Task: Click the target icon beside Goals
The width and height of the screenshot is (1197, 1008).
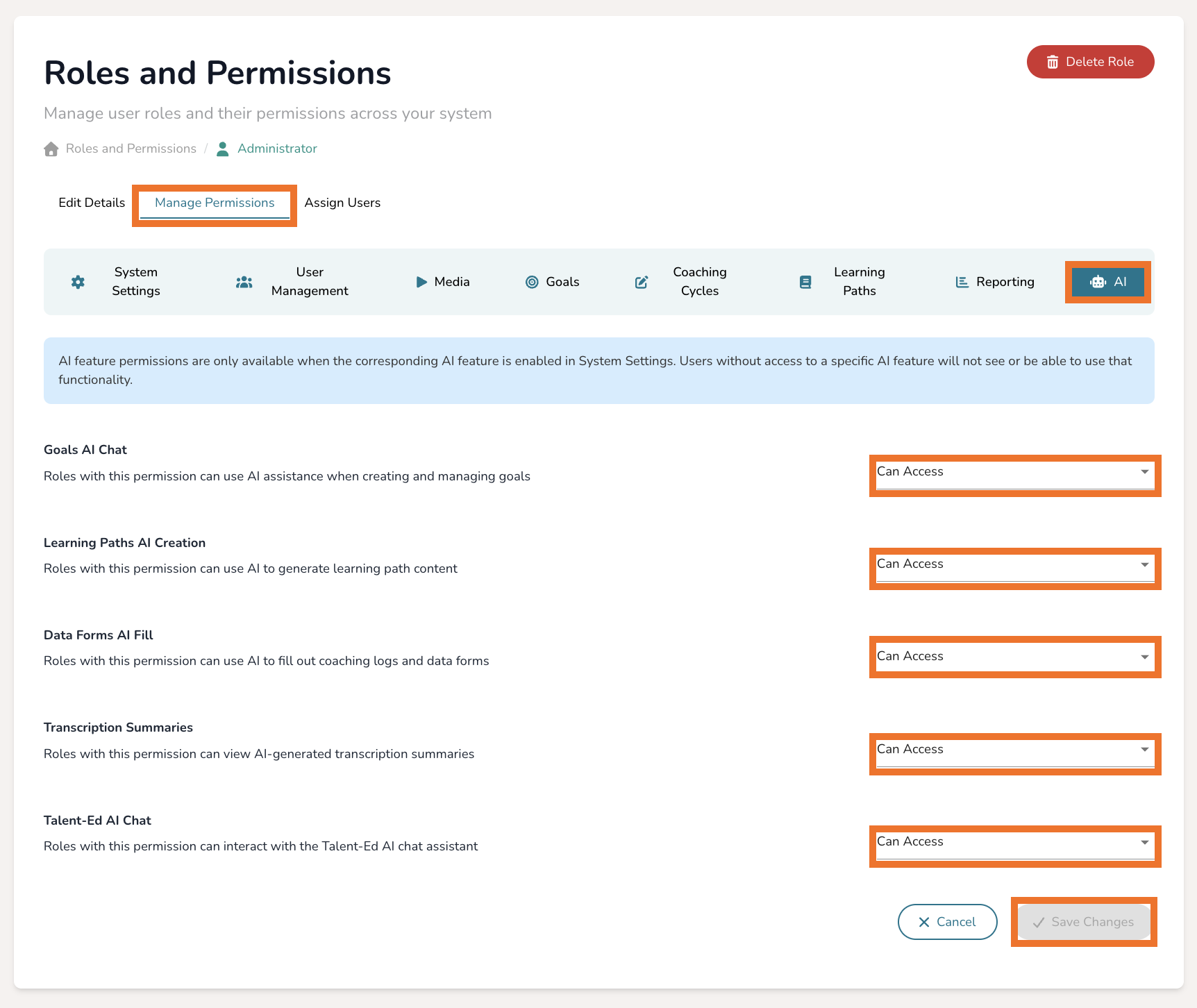Action: (x=532, y=282)
